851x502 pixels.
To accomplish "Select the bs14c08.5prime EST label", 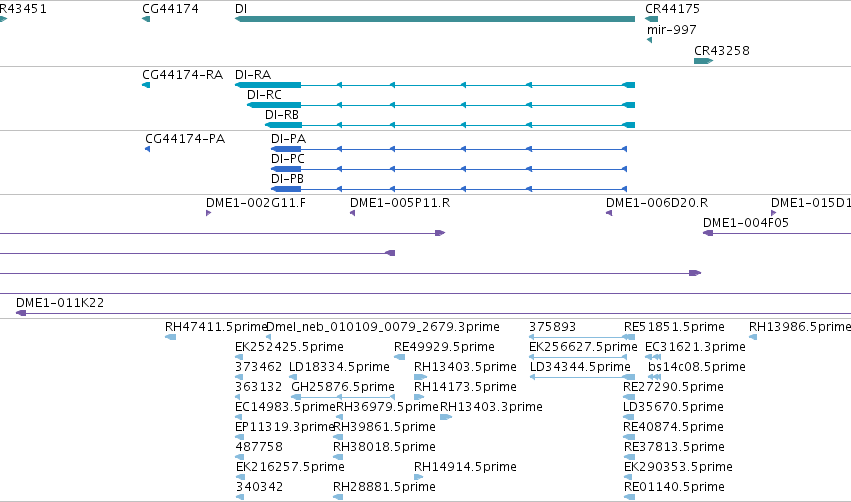I will (697, 367).
